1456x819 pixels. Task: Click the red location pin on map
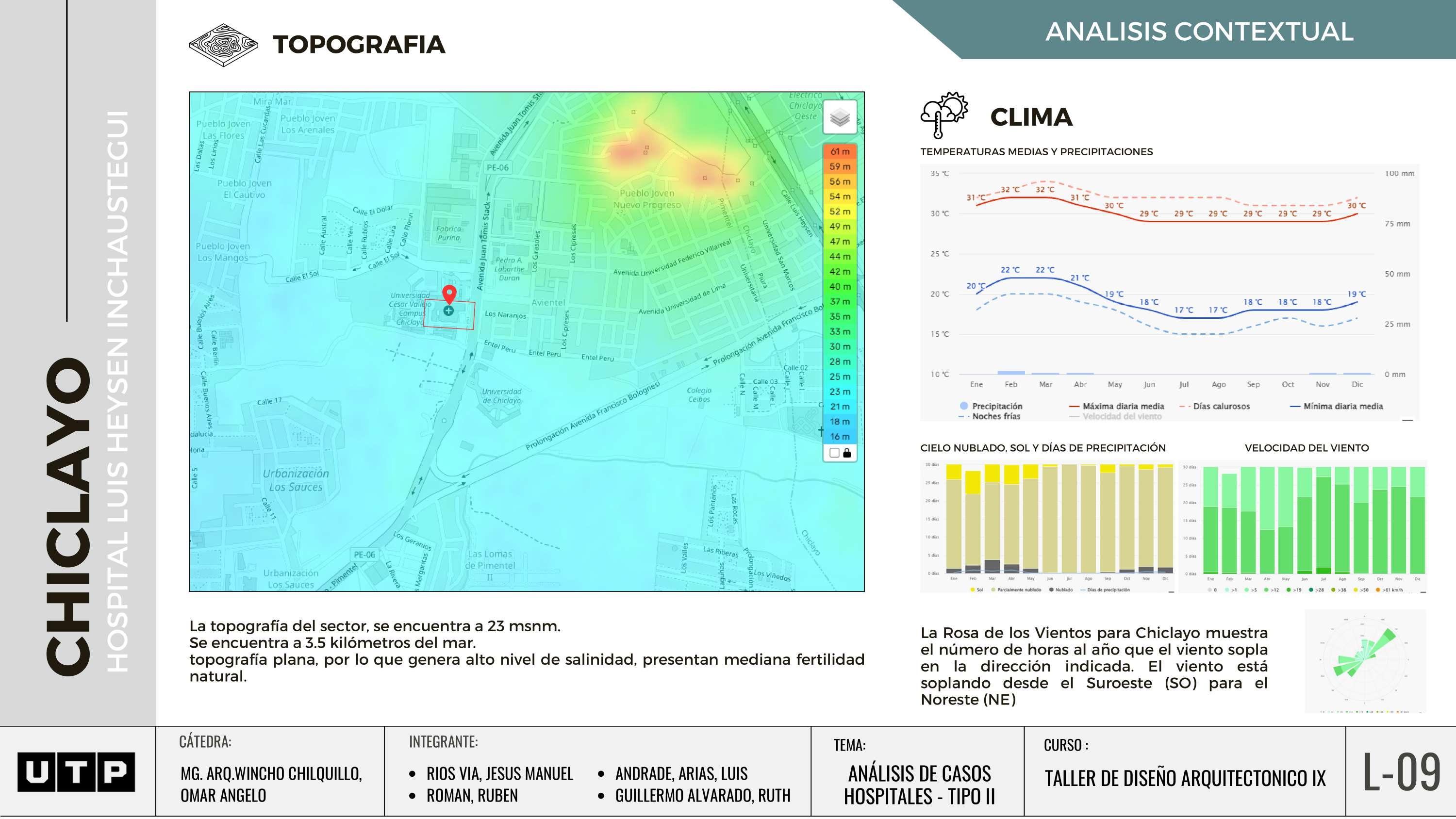(449, 294)
